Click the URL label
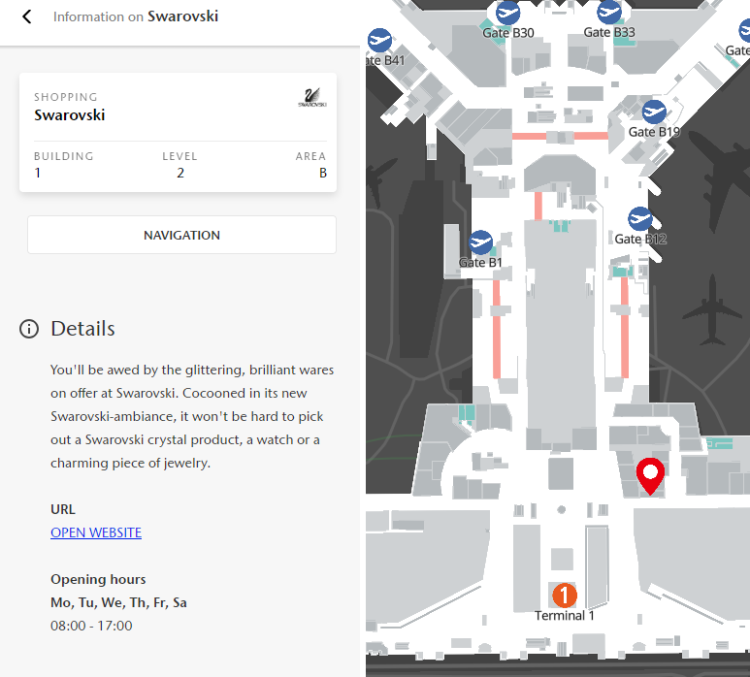The width and height of the screenshot is (750, 677). 63,510
